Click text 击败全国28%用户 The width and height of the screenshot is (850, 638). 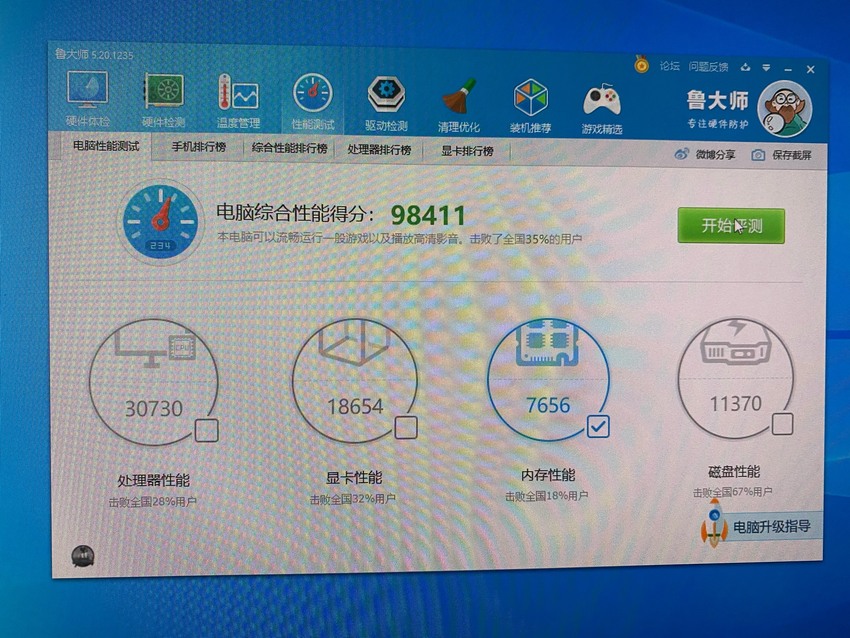(152, 502)
